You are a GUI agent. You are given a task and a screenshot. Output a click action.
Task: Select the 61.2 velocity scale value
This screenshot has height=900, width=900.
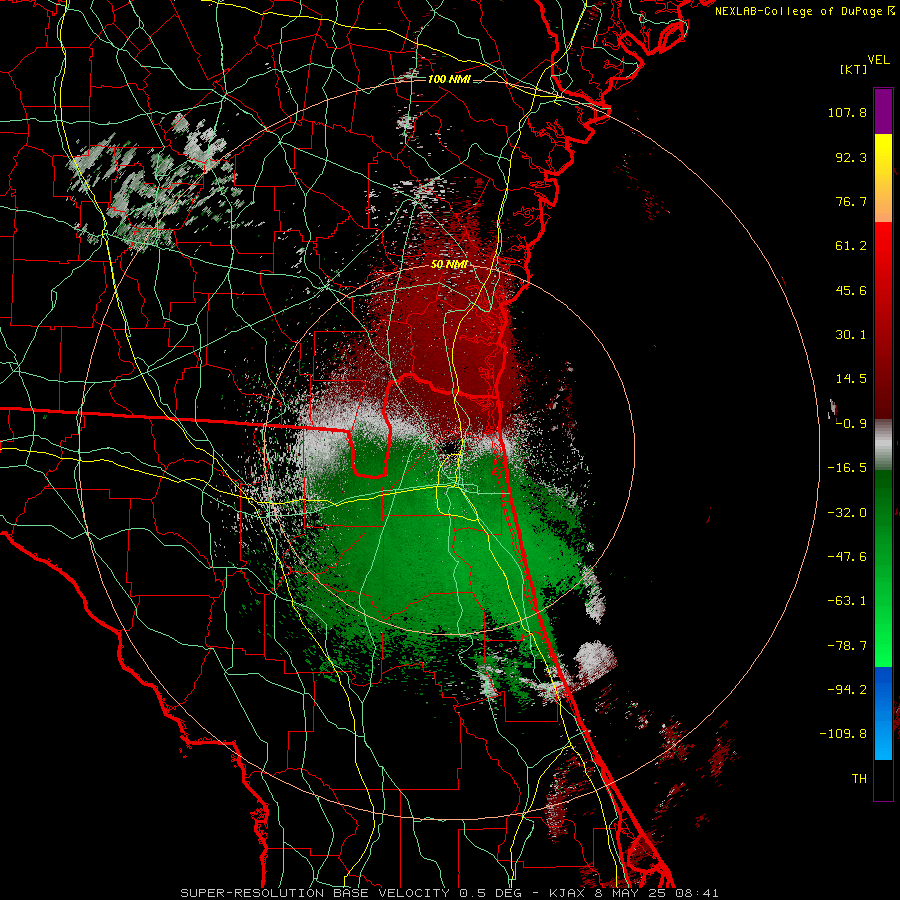[x=851, y=246]
